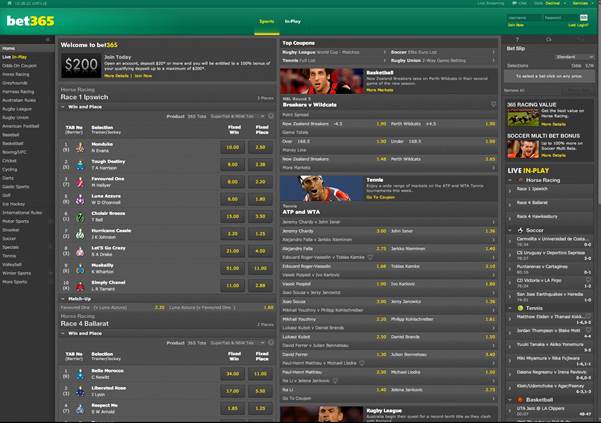Click the Basketball banner photo
Screen dimensions: 601x423
click(x=322, y=81)
